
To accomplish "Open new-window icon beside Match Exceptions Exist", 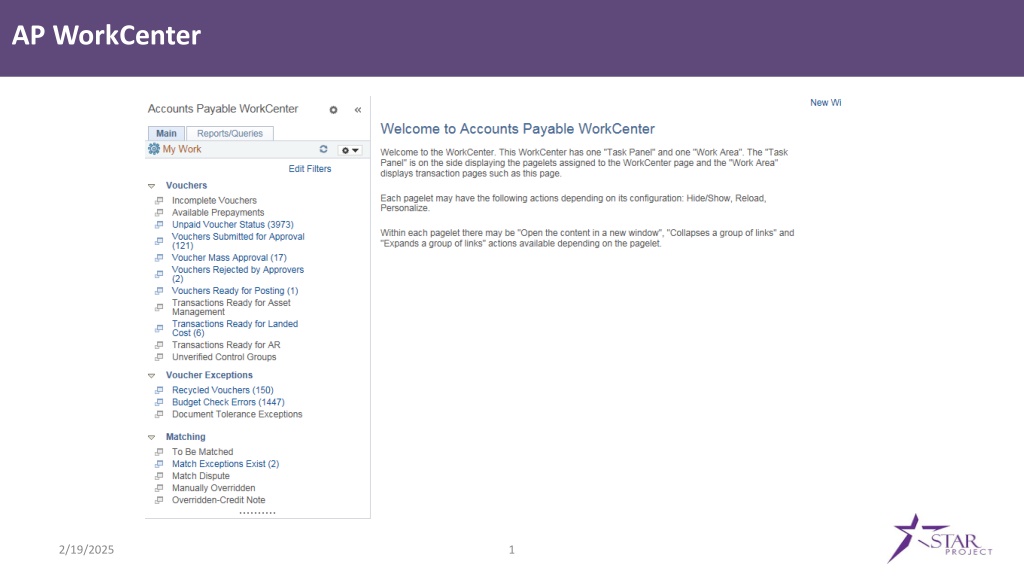I will coord(159,464).
